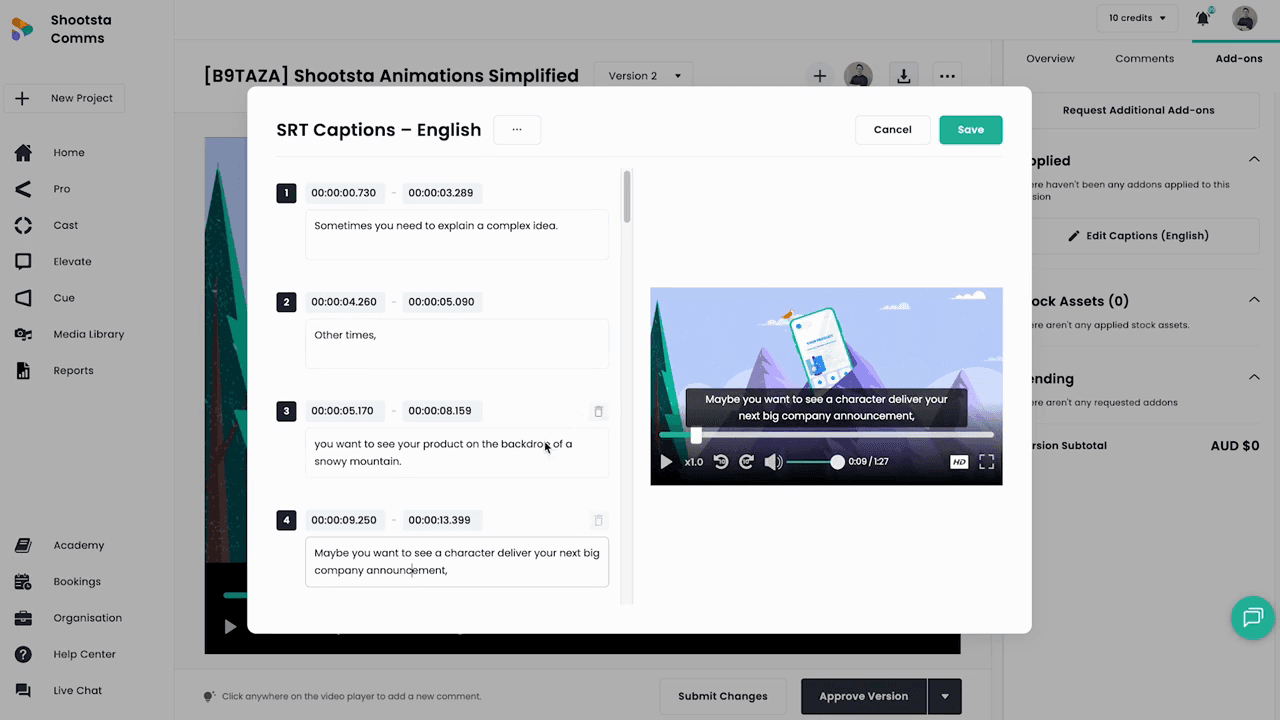Open the notifications bell
The image size is (1280, 720).
click(1203, 17)
